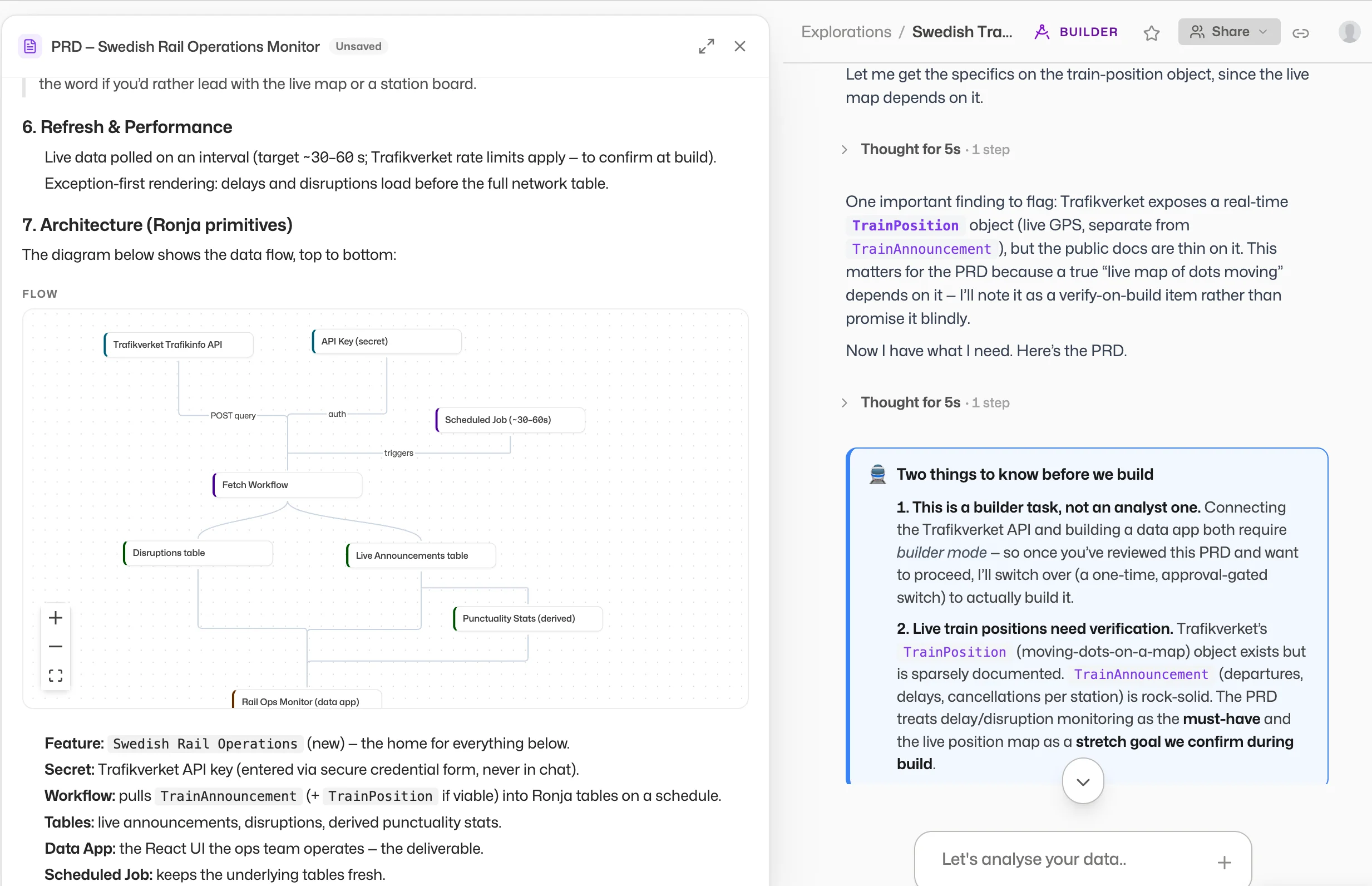Select the Disruptions table node
This screenshot has height=886, width=1372.
[198, 553]
